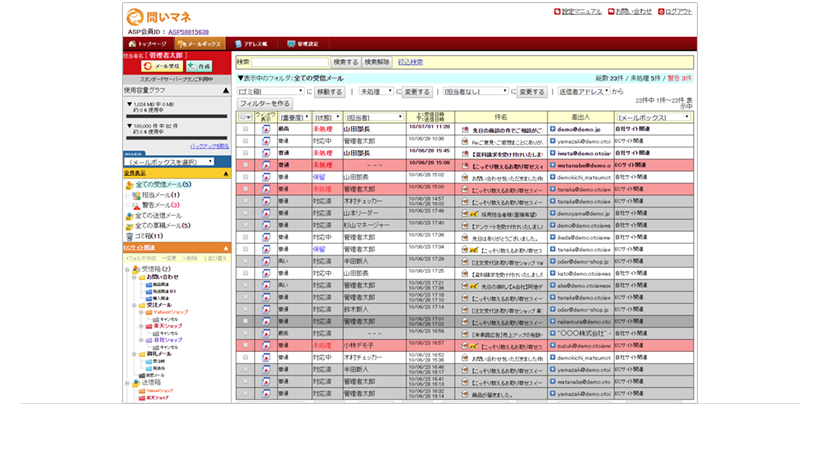Viewport: 820px width, 460px height.
Task: Click the 移動する button
Action: [x=329, y=92]
